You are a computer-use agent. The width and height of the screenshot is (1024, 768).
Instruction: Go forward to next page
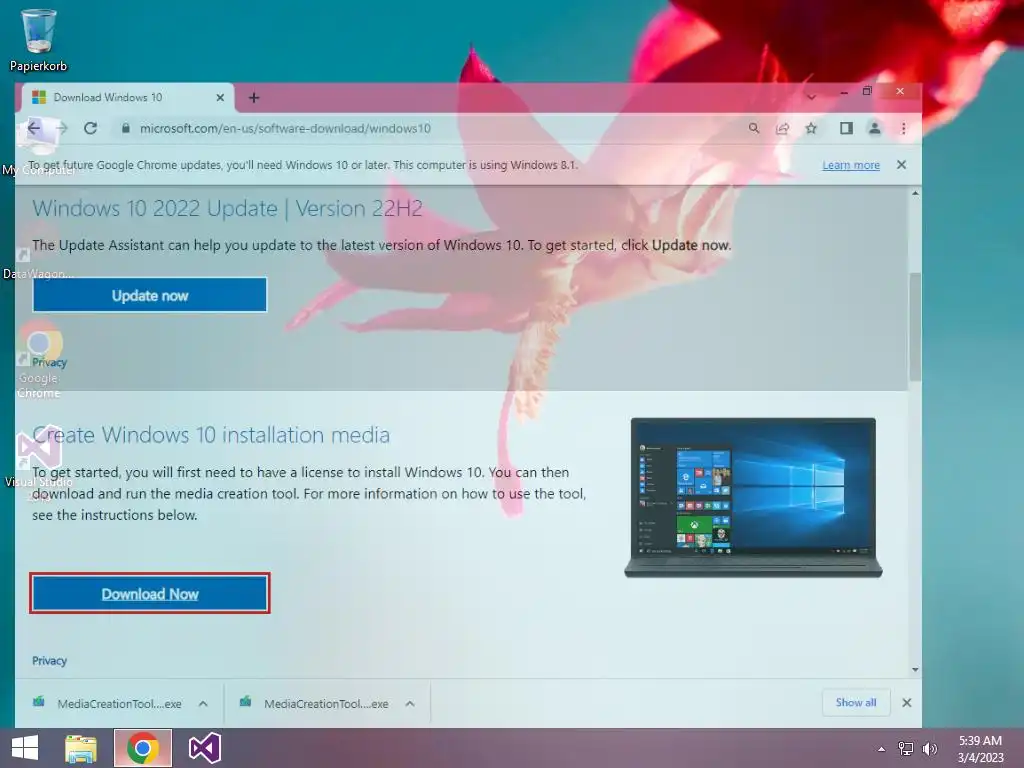pos(62,128)
